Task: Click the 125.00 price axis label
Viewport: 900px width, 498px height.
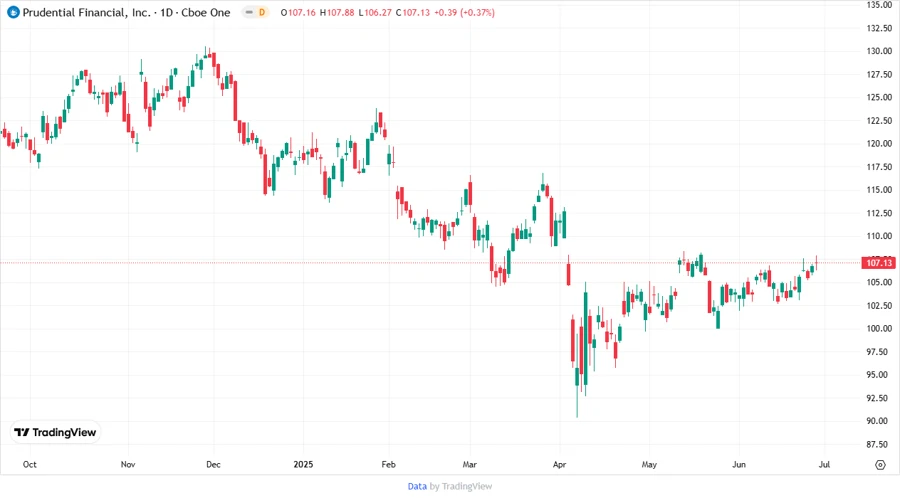Action: coord(879,98)
